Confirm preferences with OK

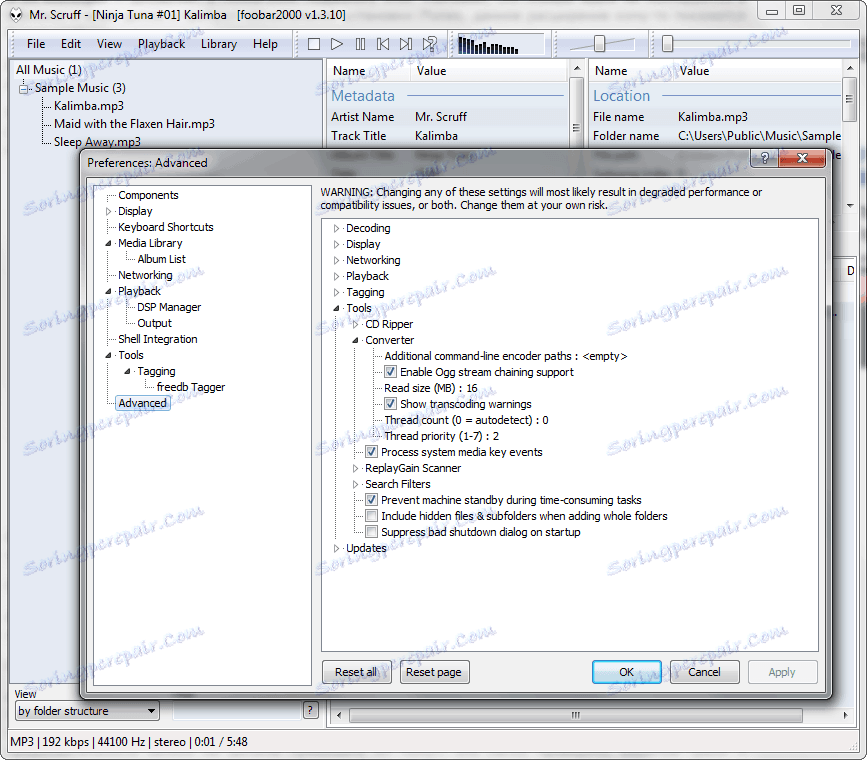(626, 672)
